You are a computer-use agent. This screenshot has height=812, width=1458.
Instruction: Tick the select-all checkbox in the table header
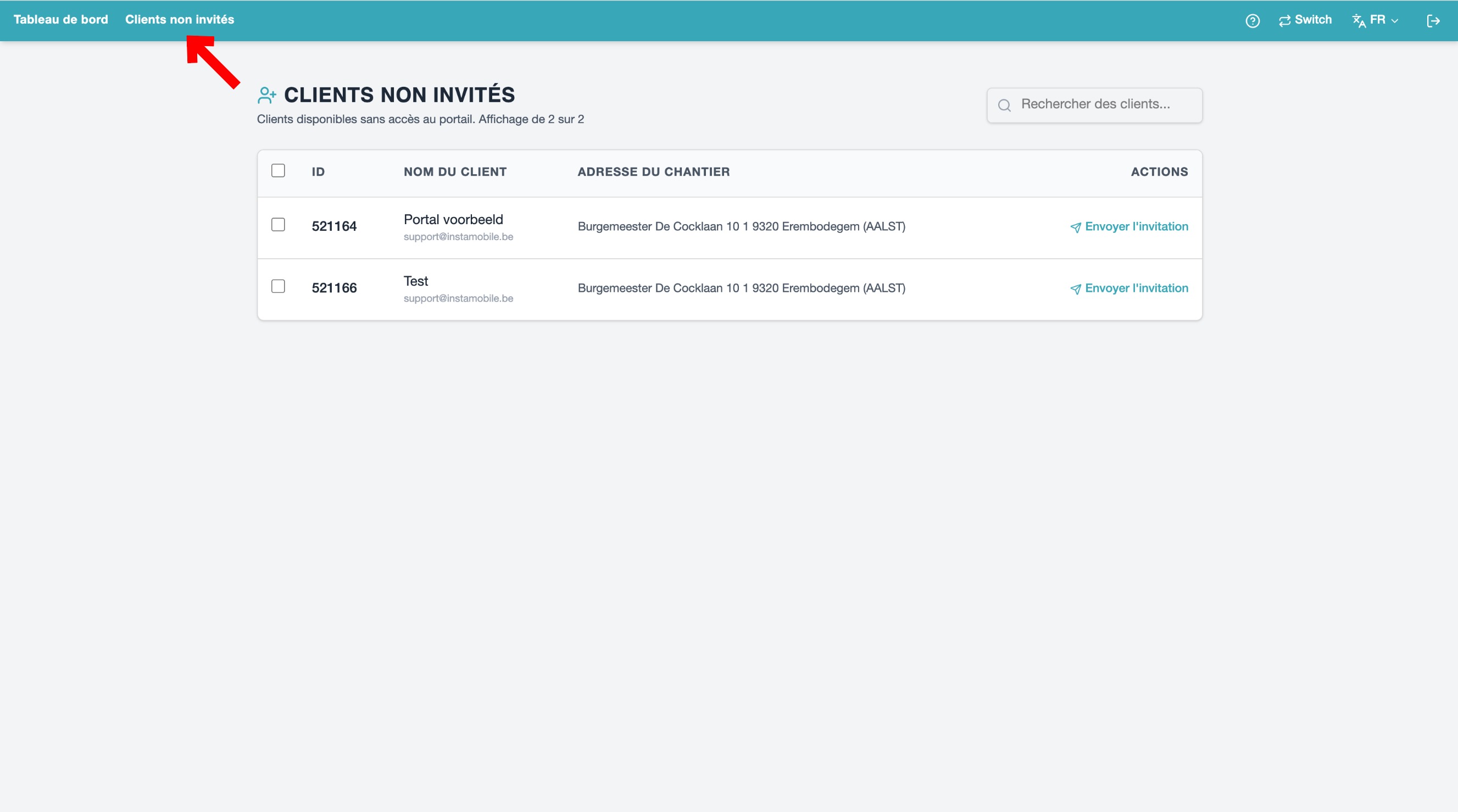[x=278, y=170]
